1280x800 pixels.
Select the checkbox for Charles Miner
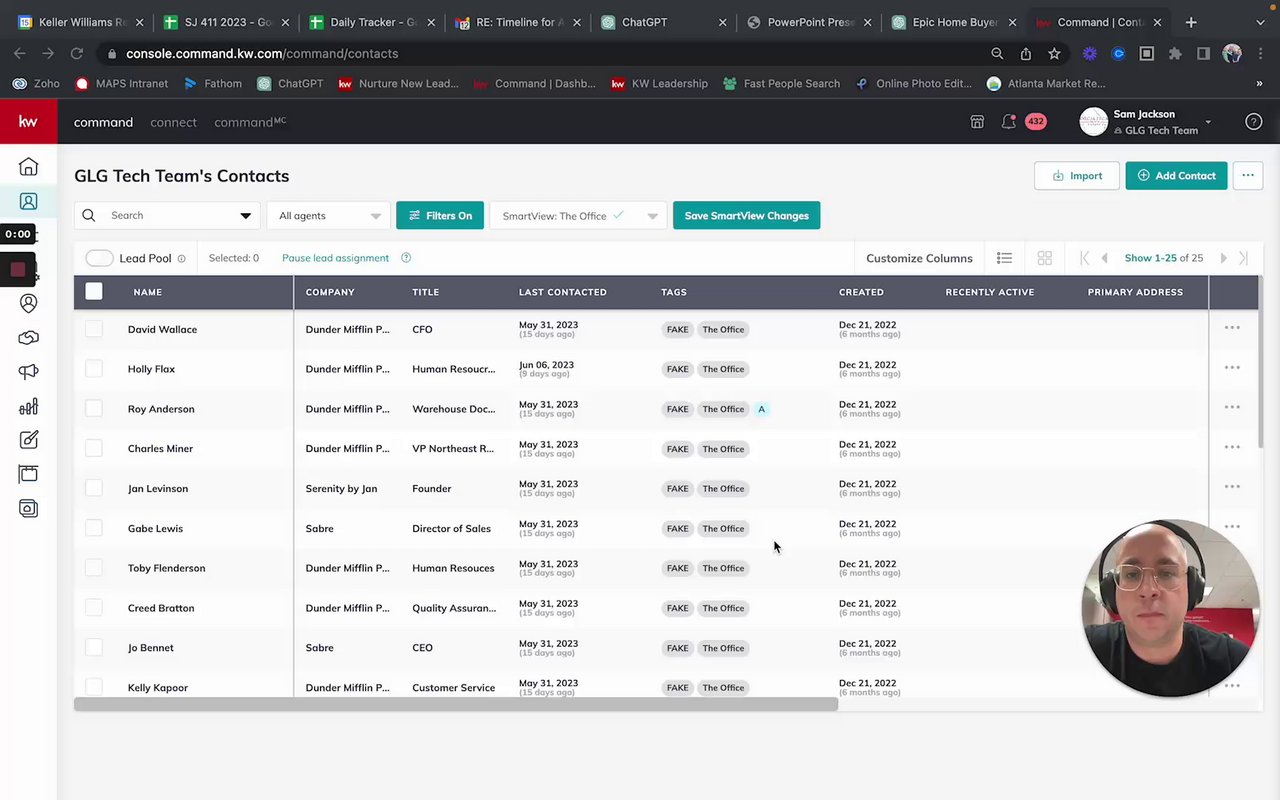click(x=94, y=449)
